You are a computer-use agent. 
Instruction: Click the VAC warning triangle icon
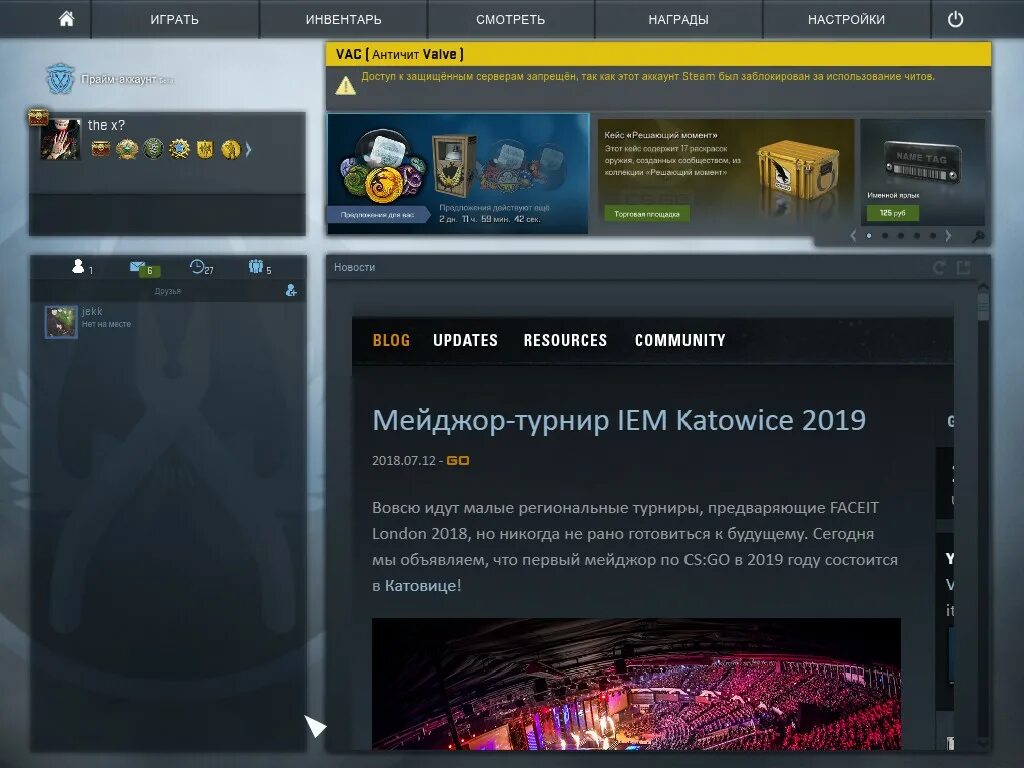tap(345, 86)
